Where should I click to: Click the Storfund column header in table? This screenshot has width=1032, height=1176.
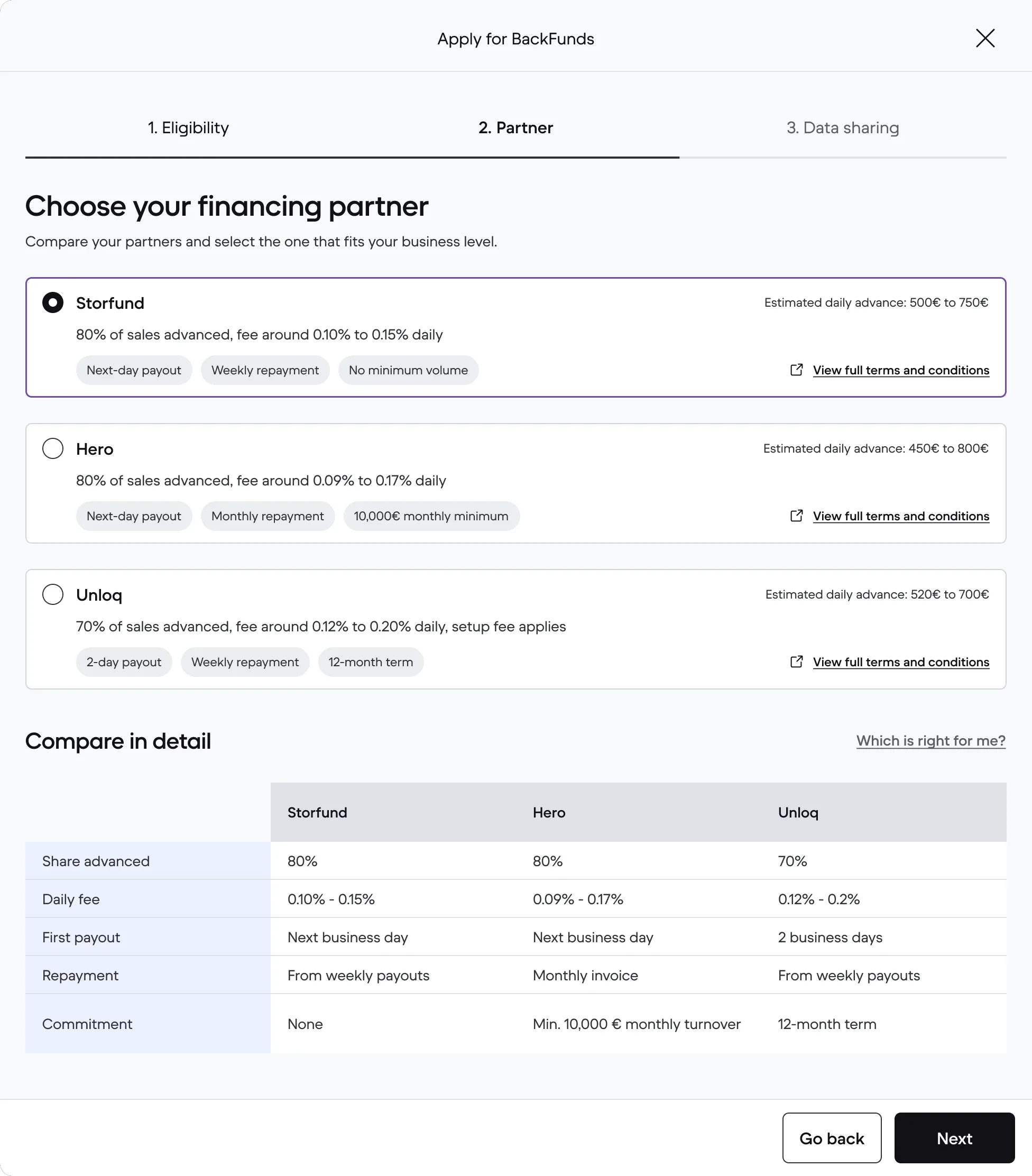(318, 812)
